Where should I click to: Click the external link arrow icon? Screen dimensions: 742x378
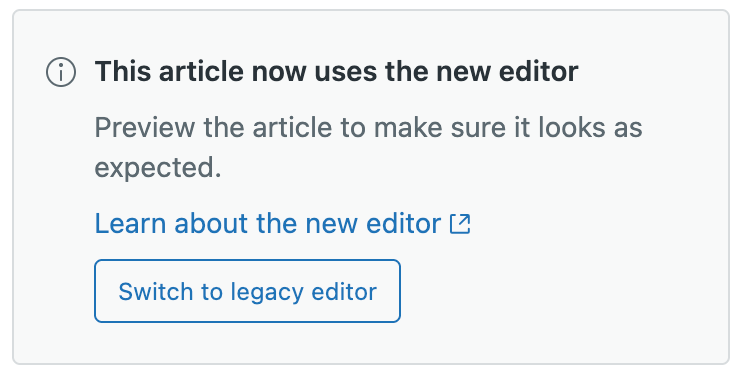click(x=460, y=224)
